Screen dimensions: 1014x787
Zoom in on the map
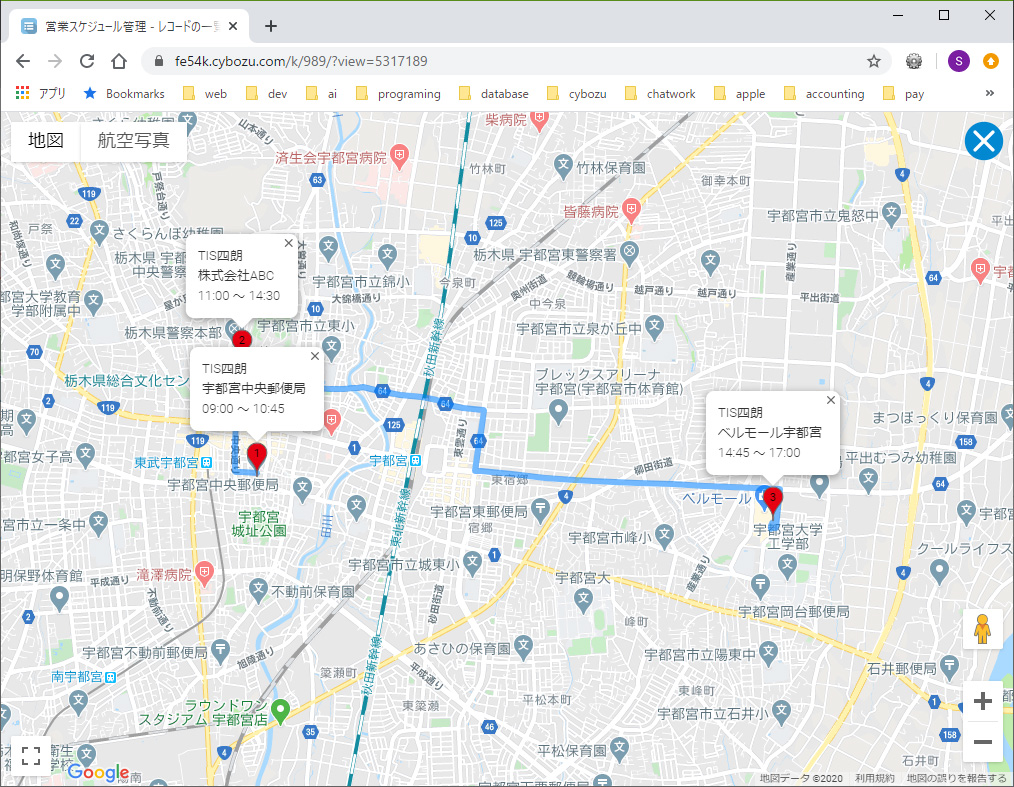coord(982,701)
